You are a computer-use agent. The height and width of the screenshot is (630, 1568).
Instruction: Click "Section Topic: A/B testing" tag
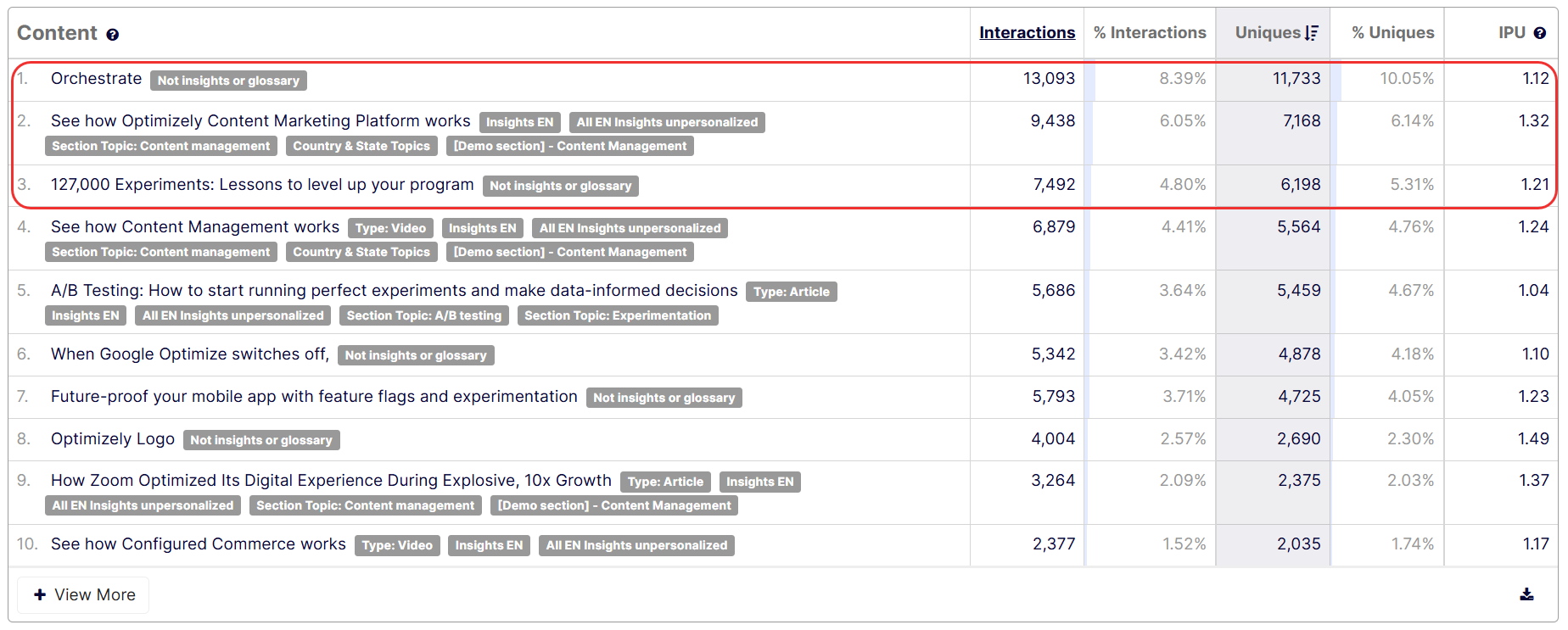(x=423, y=315)
